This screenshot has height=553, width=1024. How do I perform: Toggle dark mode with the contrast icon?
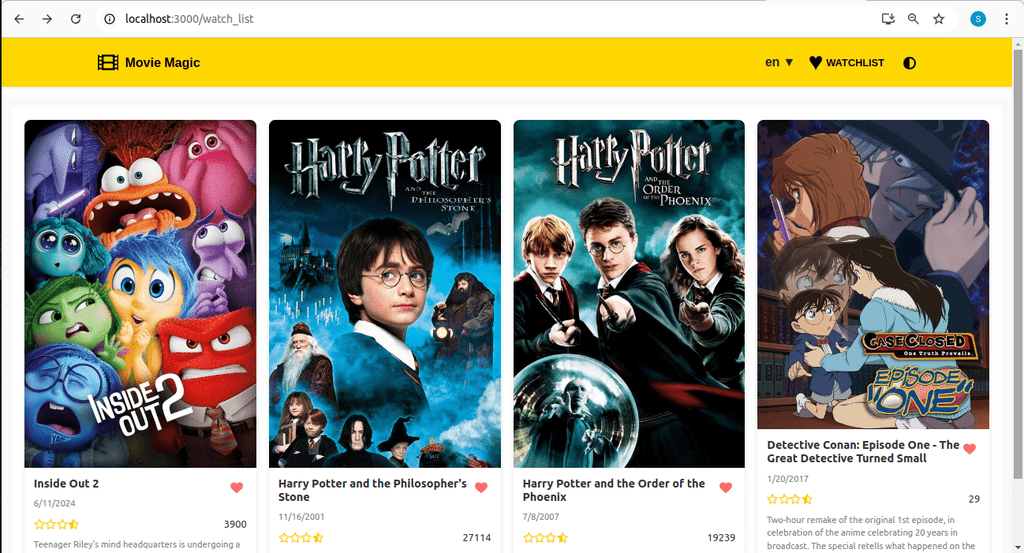pyautogui.click(x=909, y=63)
